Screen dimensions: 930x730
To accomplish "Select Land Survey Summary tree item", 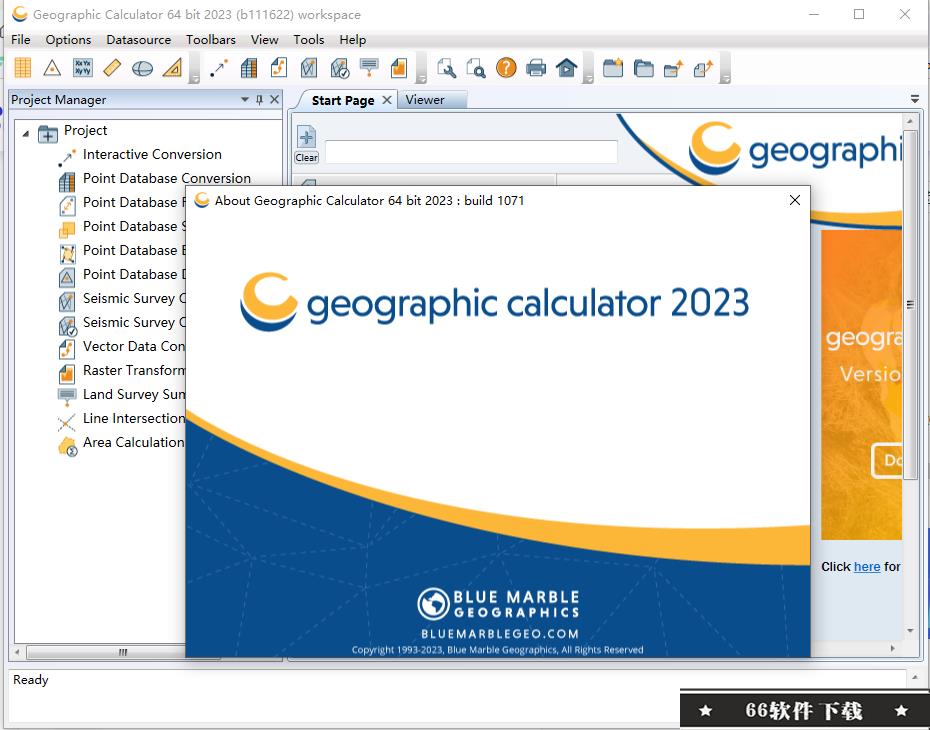I will tap(133, 394).
